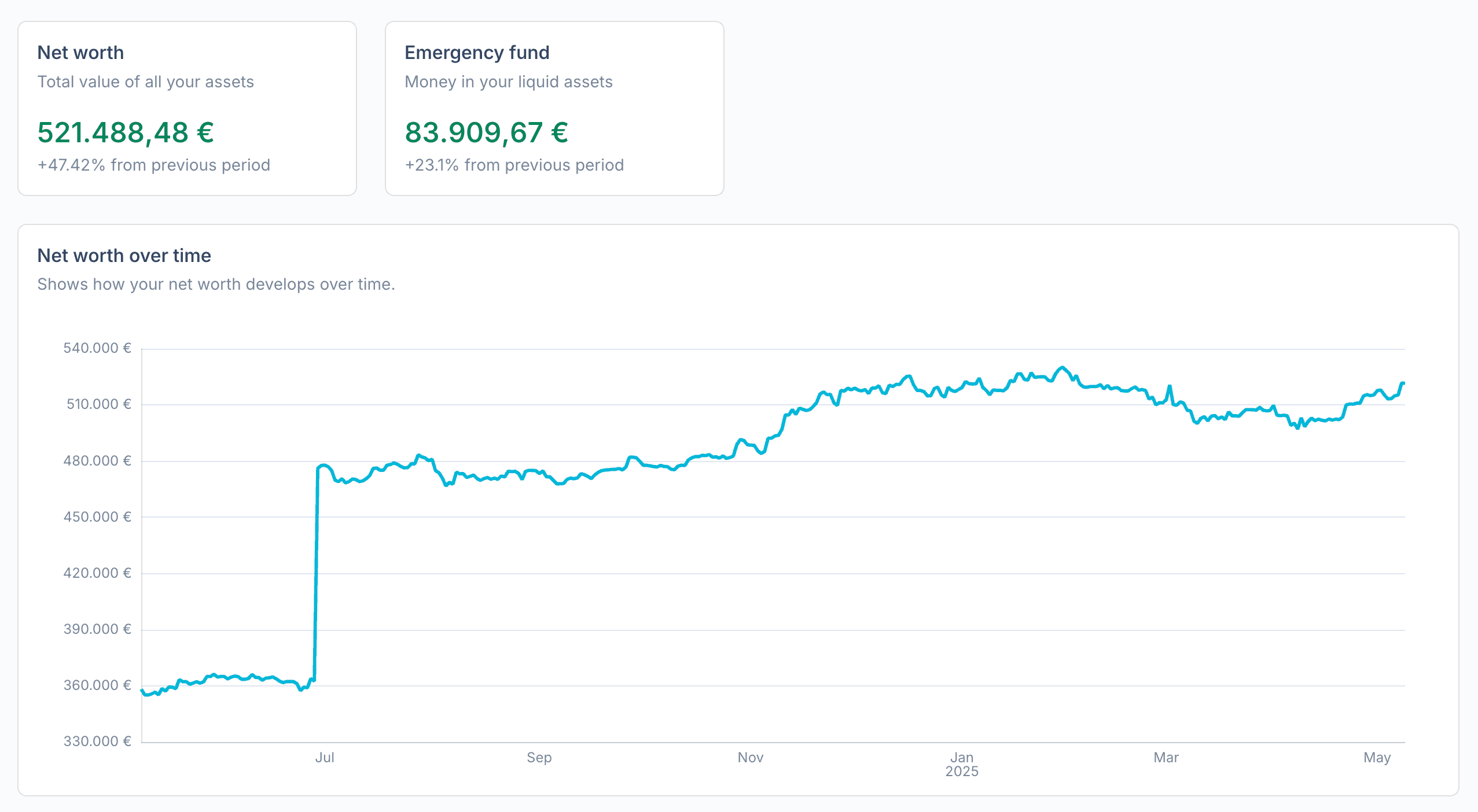
Task: Click the 540.000 € y-axis label
Action: click(97, 348)
